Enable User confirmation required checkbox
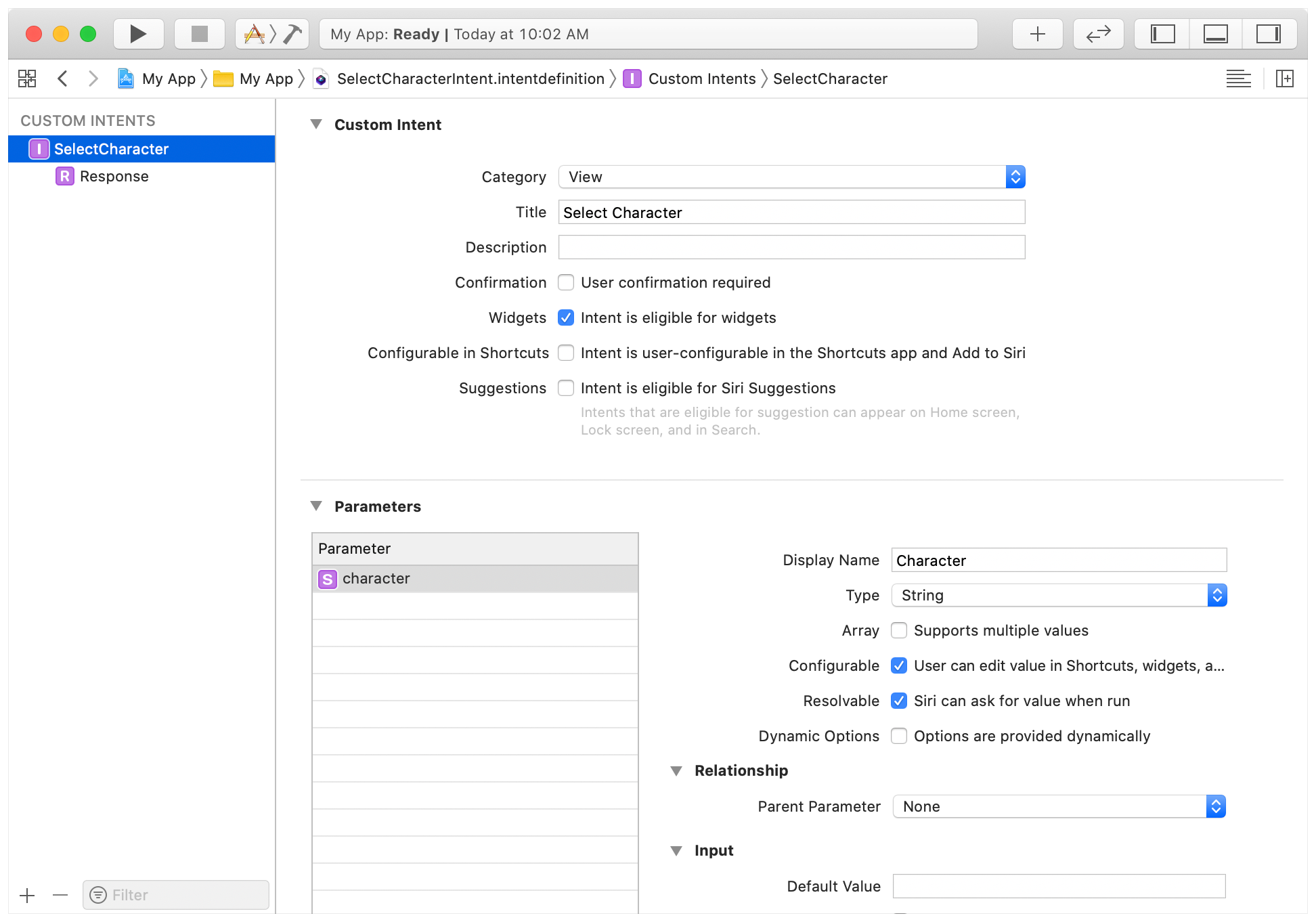The image size is (1316, 922). (567, 282)
